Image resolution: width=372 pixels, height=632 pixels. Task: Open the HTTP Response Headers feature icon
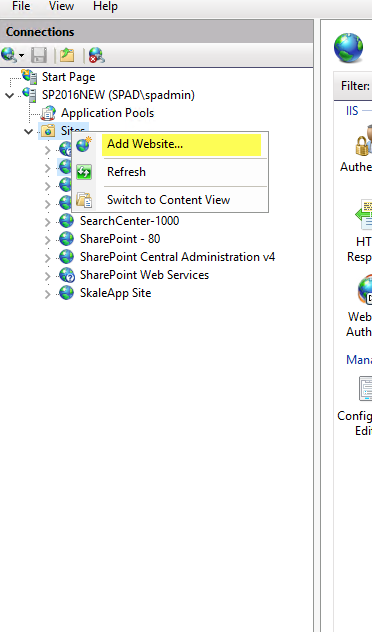click(x=364, y=214)
